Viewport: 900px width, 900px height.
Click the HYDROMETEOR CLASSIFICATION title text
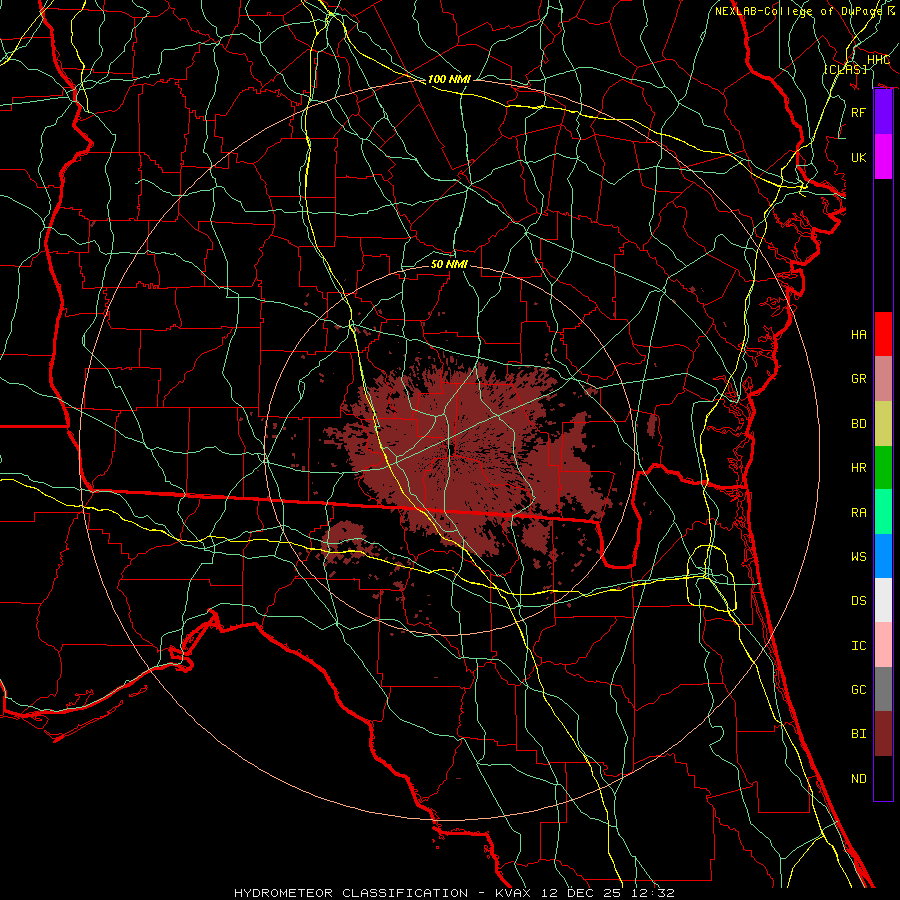point(351,893)
